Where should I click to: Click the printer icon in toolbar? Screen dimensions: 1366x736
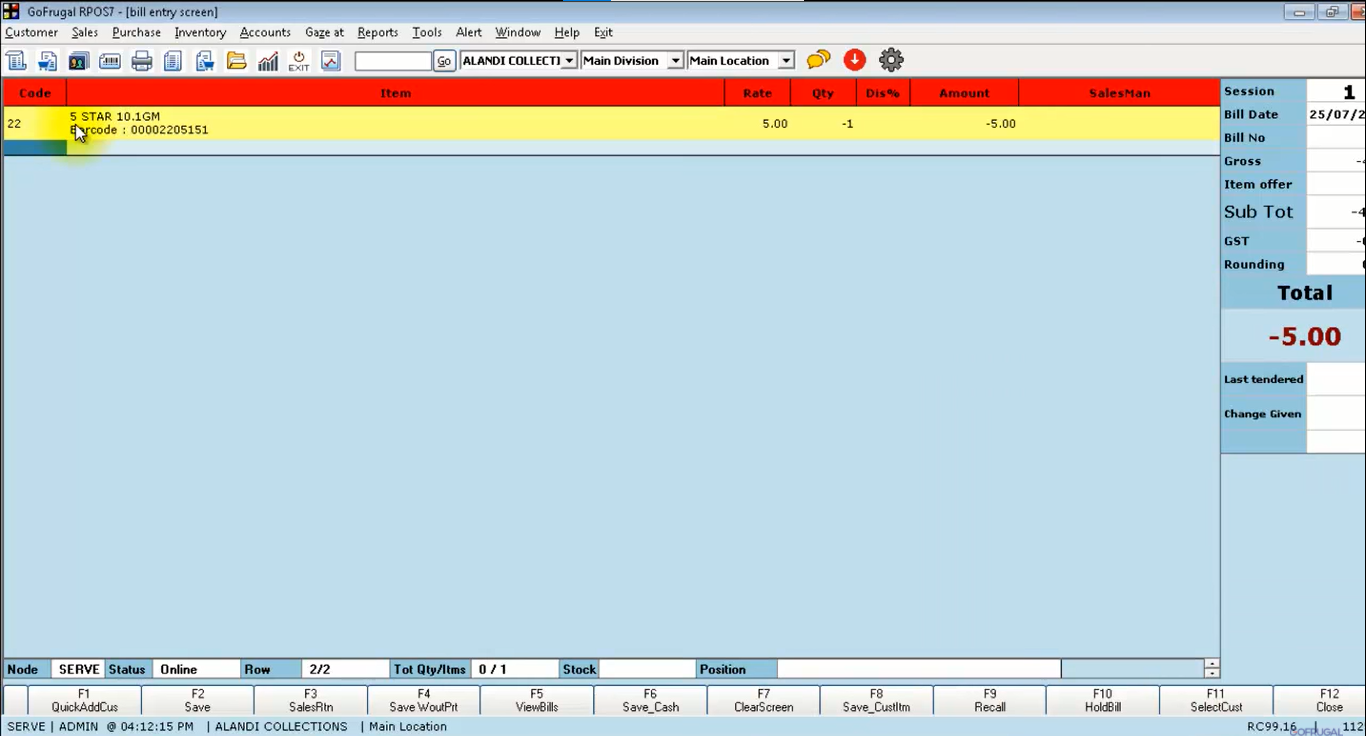(142, 61)
